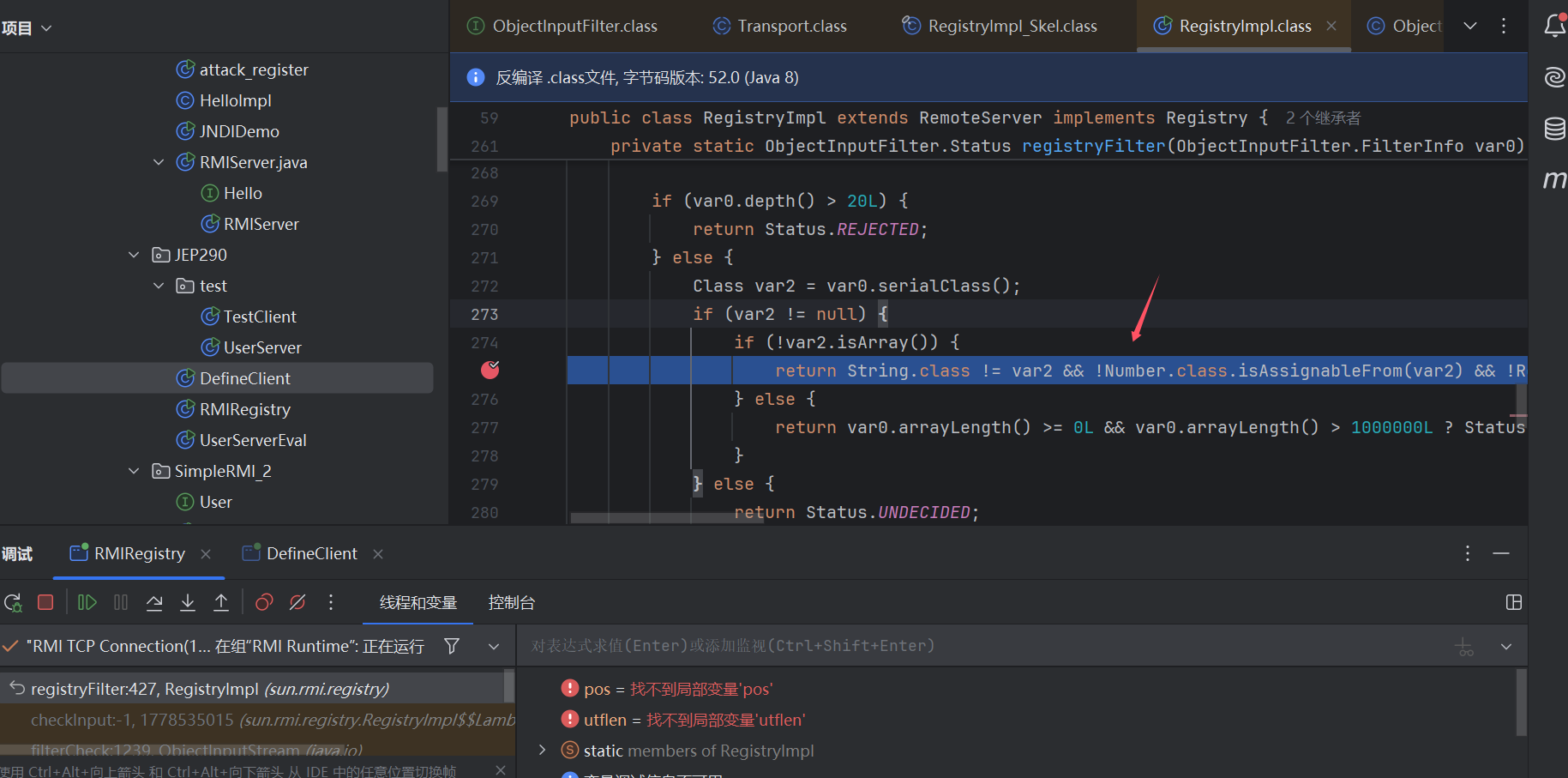Click the editor horizontal scrollbar
The width and height of the screenshot is (1568, 778).
click(667, 518)
